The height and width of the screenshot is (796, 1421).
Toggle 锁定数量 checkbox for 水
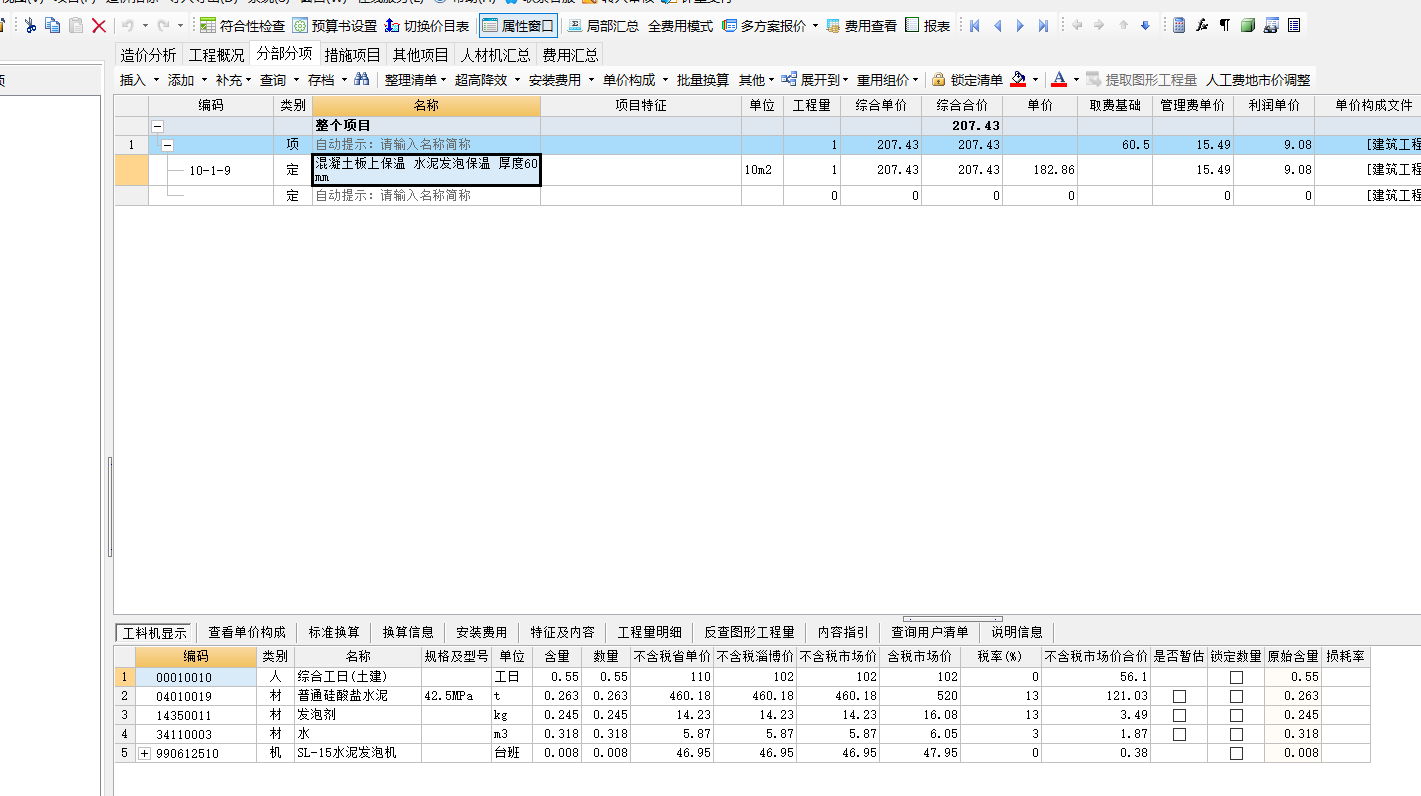[1236, 734]
